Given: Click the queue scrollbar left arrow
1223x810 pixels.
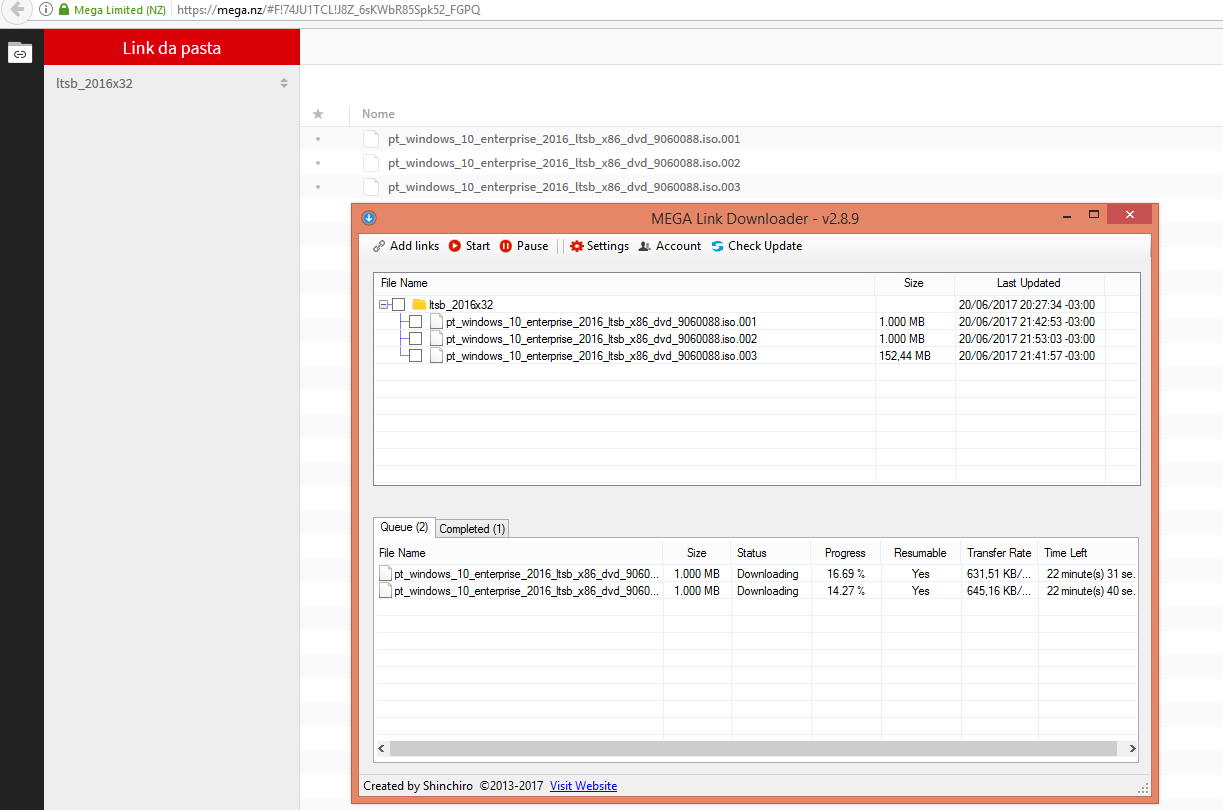Looking at the screenshot, I should coord(381,748).
